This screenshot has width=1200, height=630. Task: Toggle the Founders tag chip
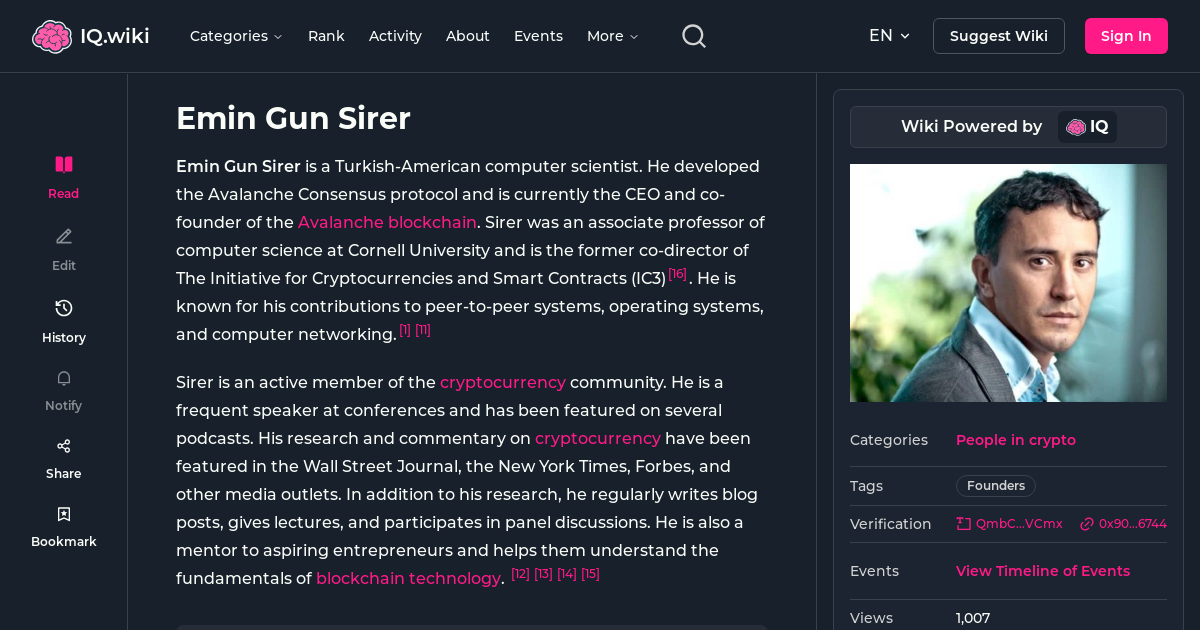(x=995, y=485)
